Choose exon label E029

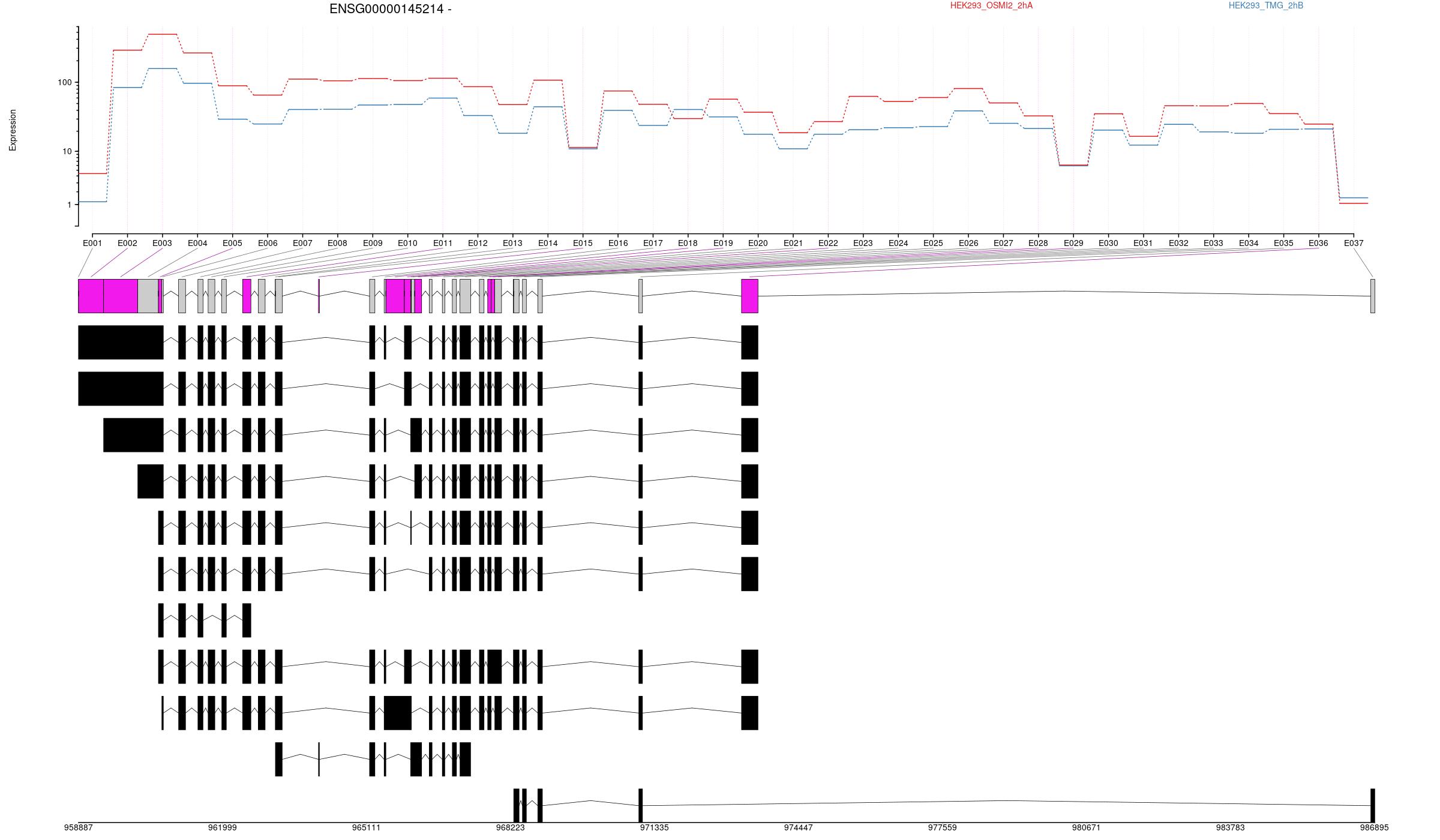[1073, 244]
